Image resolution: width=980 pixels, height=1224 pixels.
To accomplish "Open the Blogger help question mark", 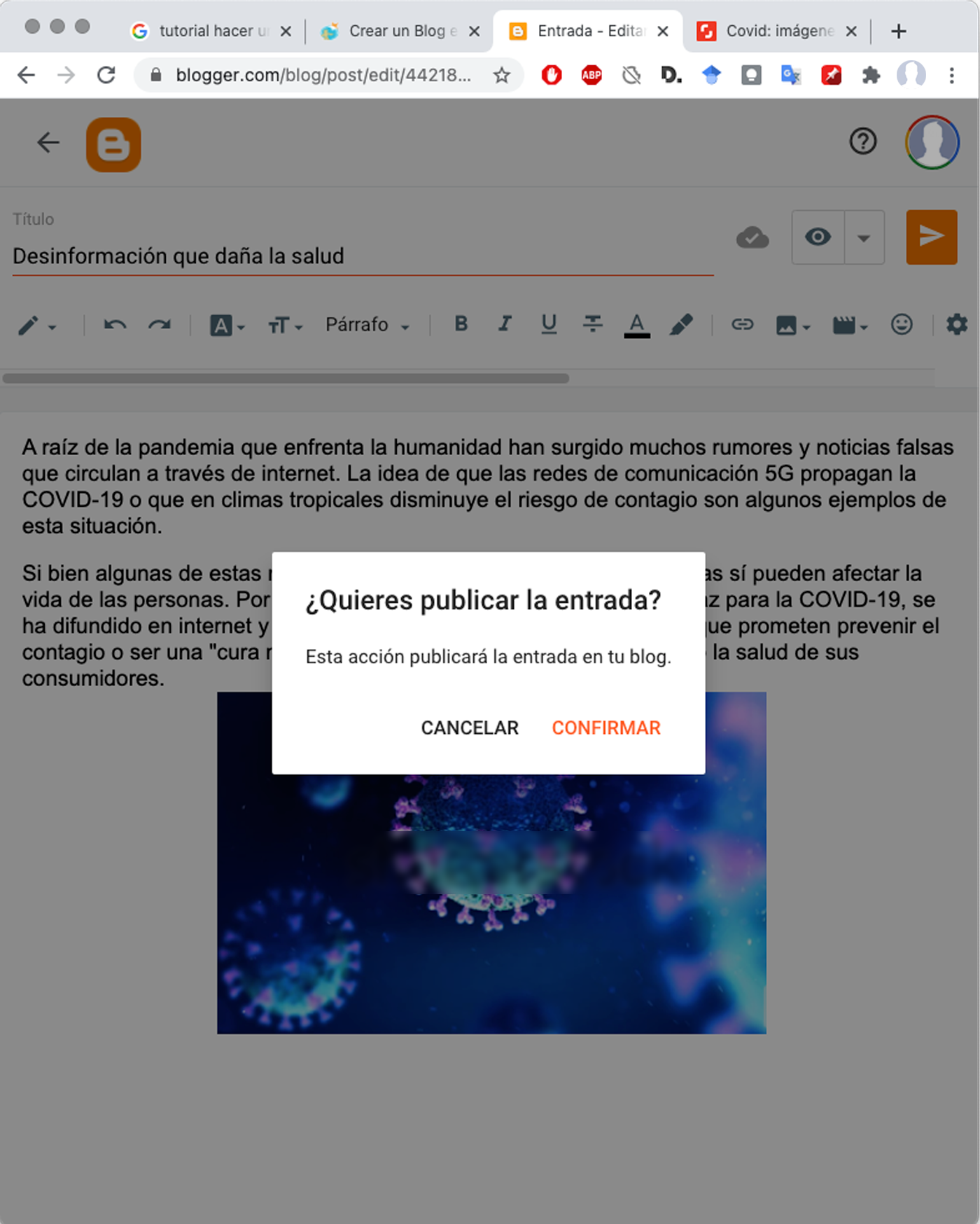I will [862, 141].
